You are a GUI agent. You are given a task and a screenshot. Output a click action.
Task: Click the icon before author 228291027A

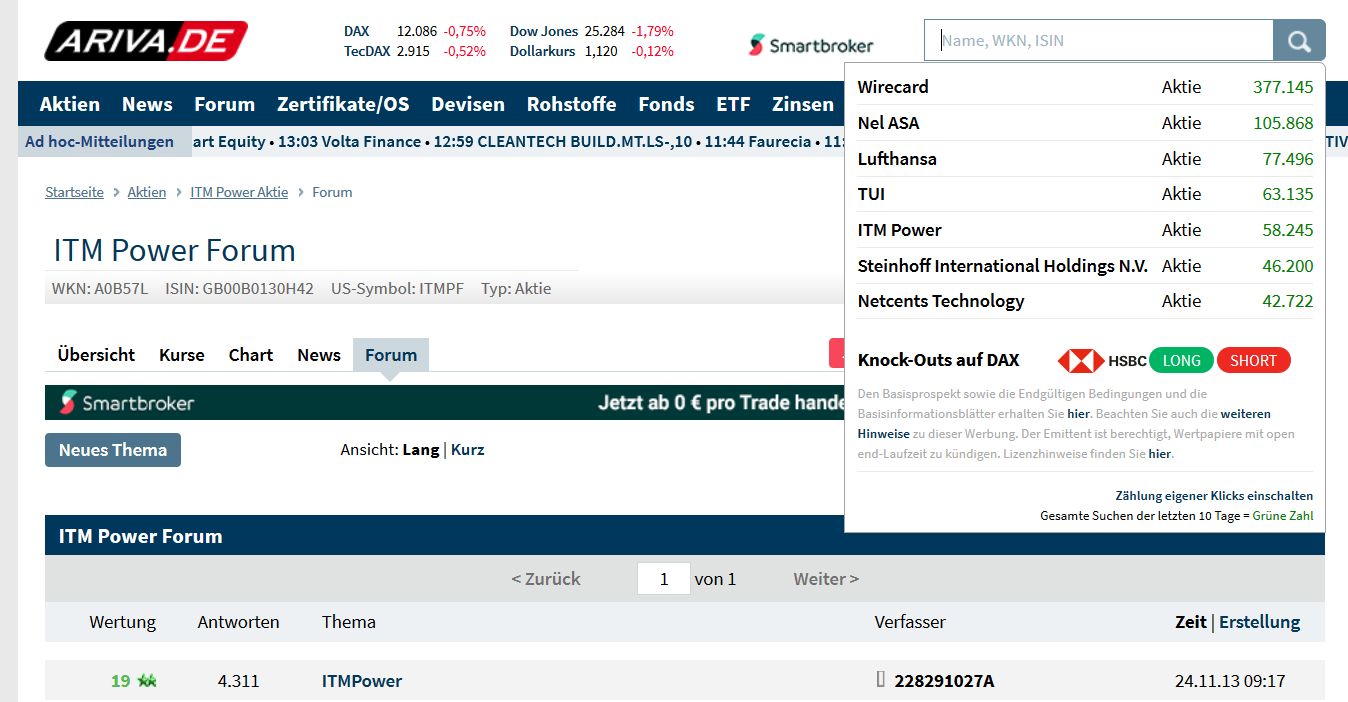pyautogui.click(x=881, y=680)
